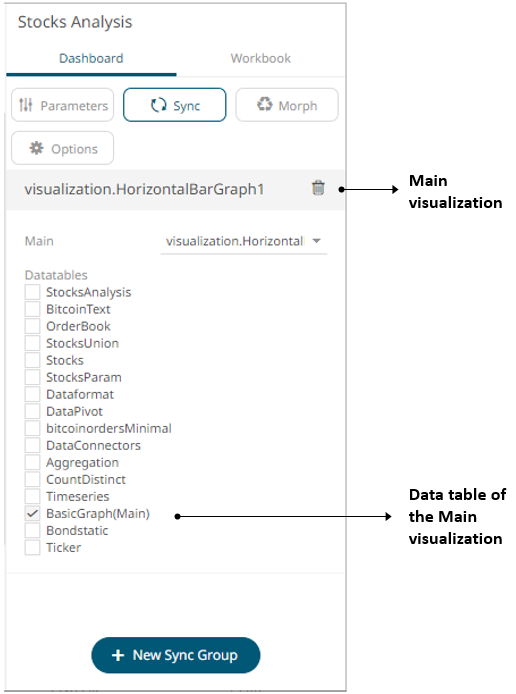Click the plus icon on New Sync Group
The height and width of the screenshot is (694, 516).
click(x=118, y=655)
